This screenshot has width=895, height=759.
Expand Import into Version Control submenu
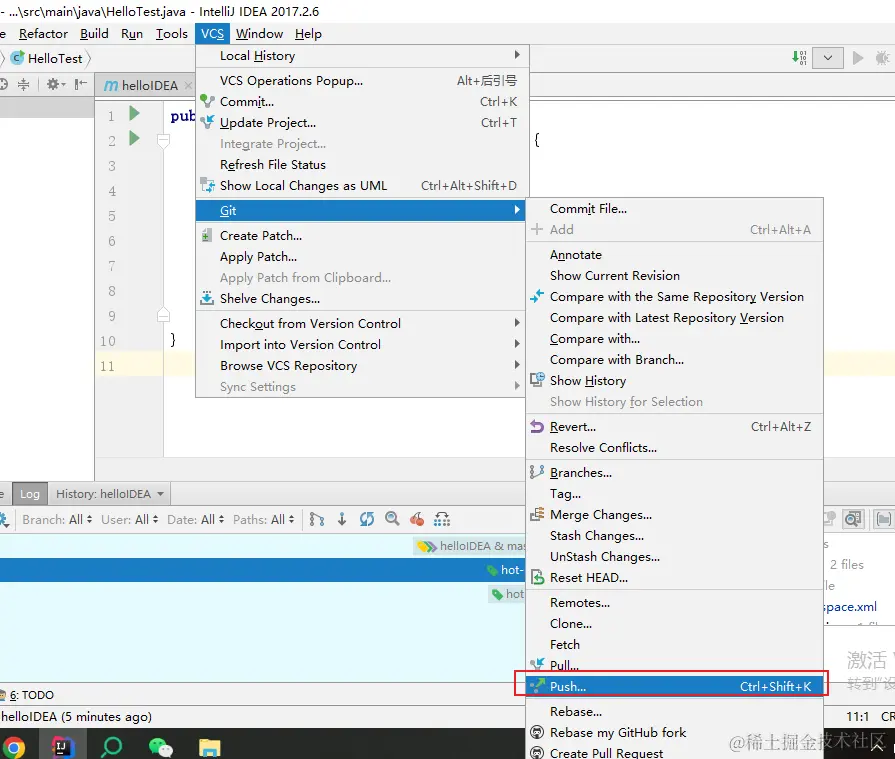[360, 344]
